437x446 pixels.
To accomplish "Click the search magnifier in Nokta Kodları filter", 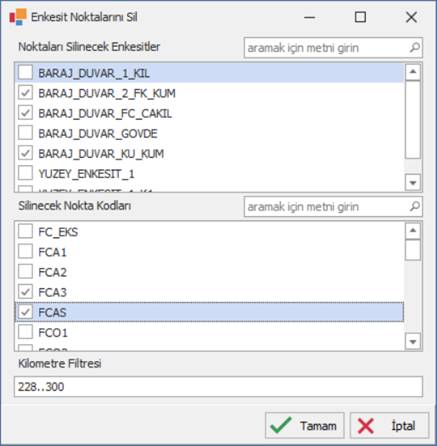I will pos(414,206).
